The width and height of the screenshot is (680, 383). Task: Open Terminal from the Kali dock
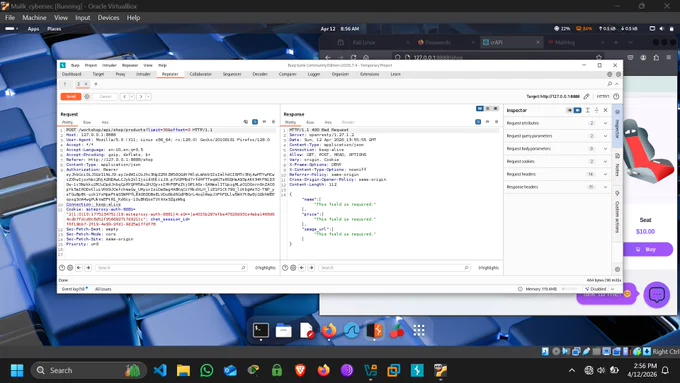click(261, 331)
